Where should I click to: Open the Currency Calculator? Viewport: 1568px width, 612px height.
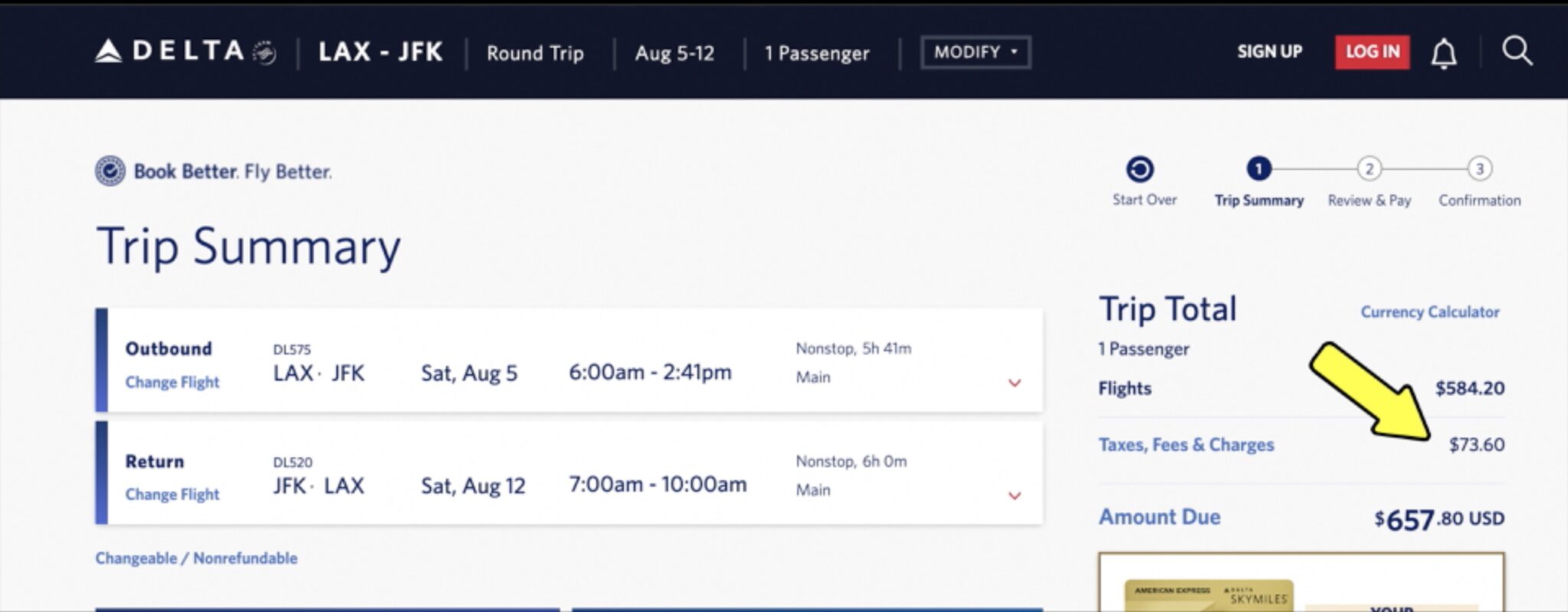point(1429,312)
